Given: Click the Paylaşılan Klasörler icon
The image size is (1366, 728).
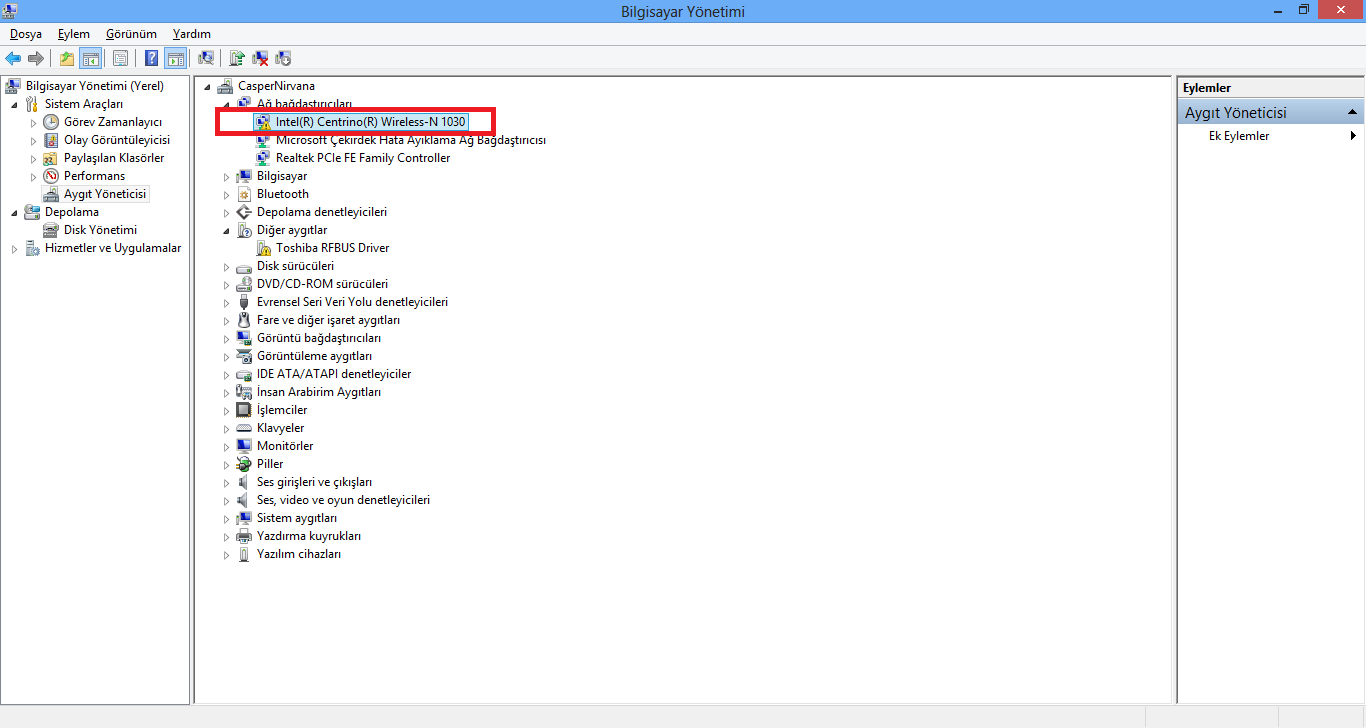Looking at the screenshot, I should [x=51, y=158].
